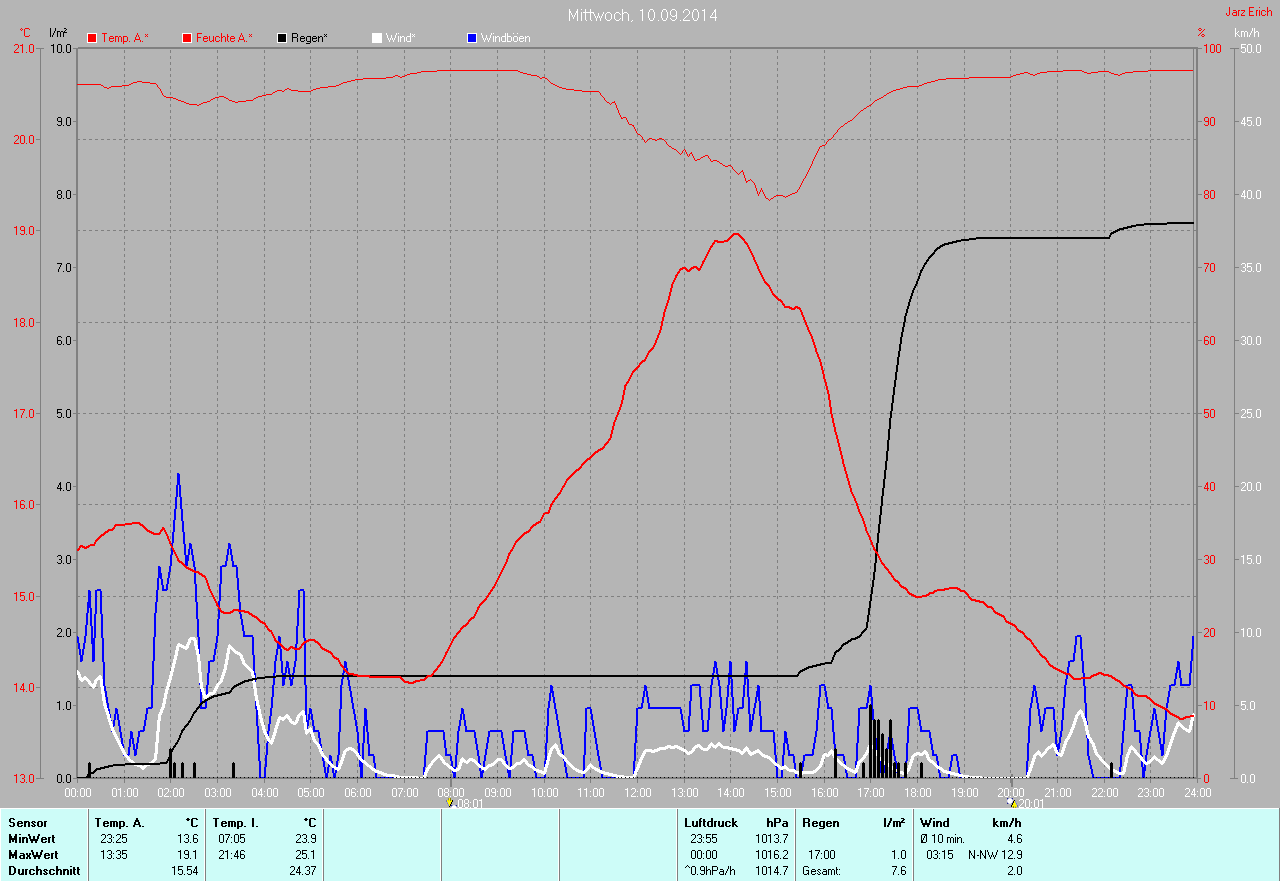Image resolution: width=1280 pixels, height=881 pixels.
Task: Click the average wind value 2.0
Action: coord(1014,871)
